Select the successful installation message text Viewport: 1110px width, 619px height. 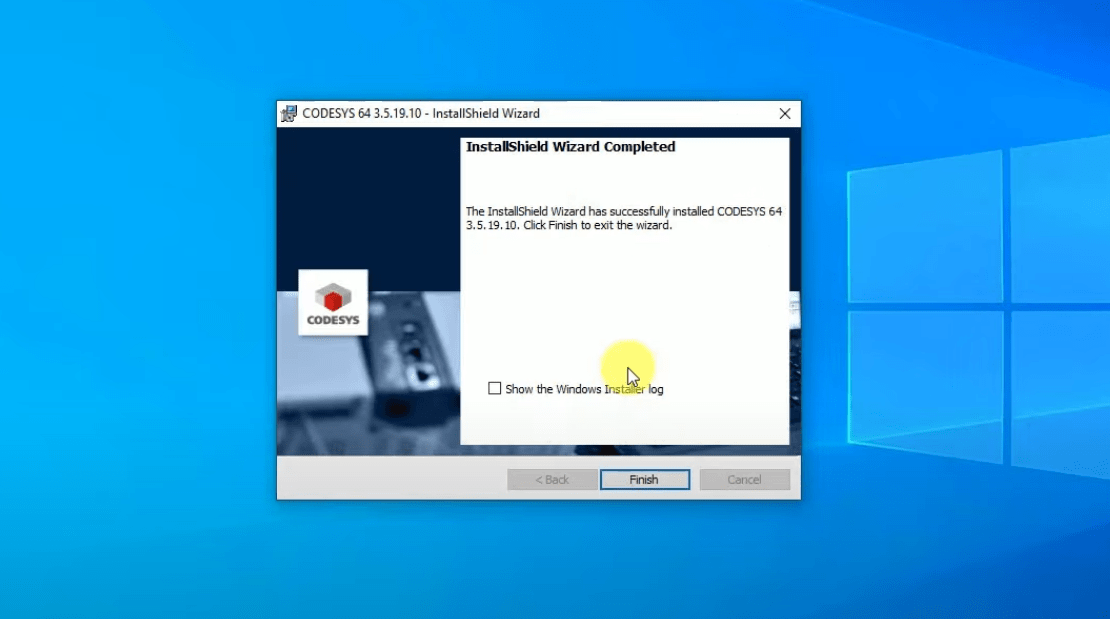coord(624,218)
